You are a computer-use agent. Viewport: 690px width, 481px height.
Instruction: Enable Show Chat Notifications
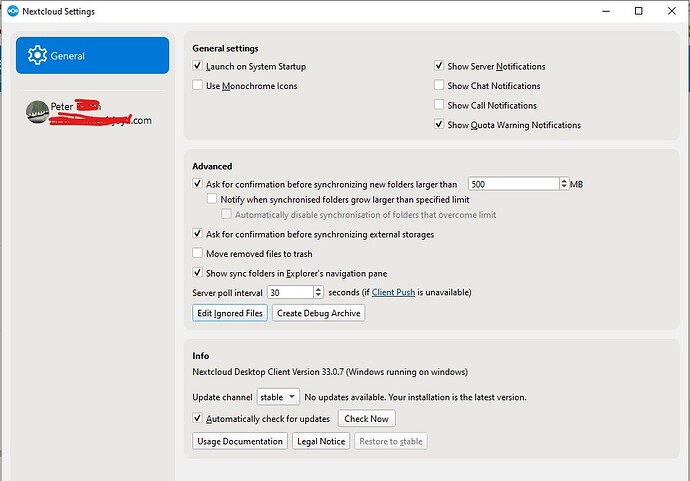point(439,85)
